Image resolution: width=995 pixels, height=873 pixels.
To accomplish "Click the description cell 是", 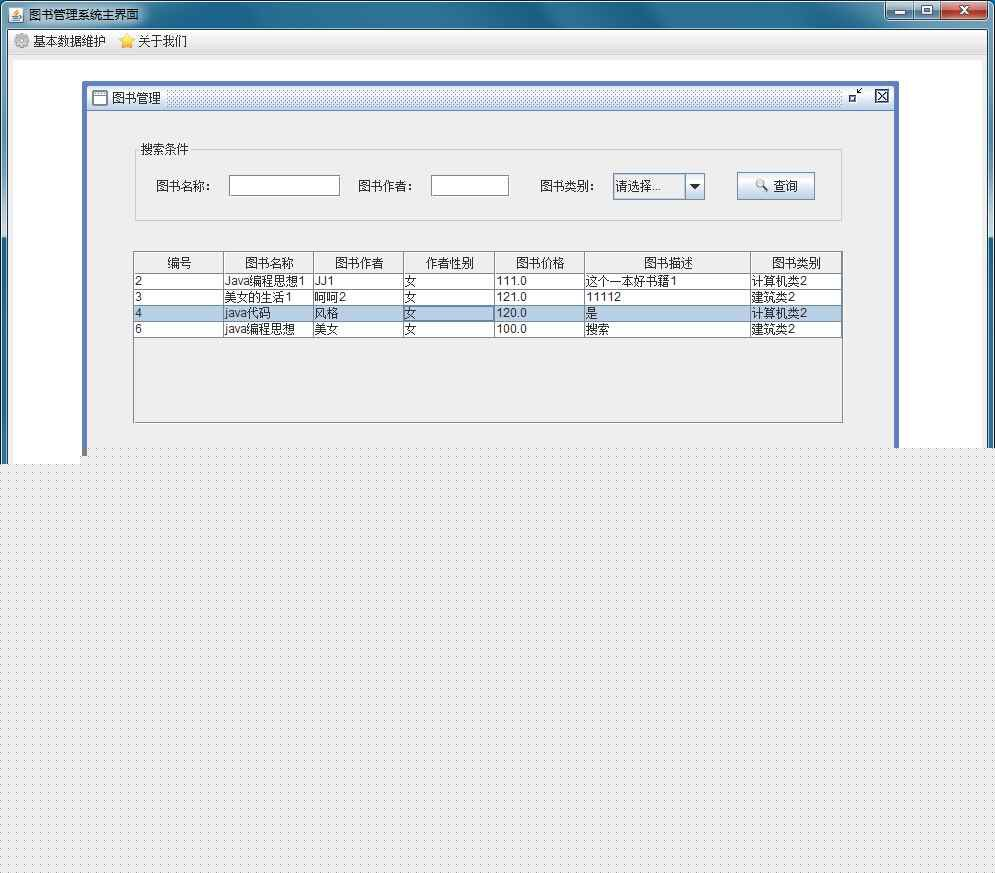I will click(668, 313).
